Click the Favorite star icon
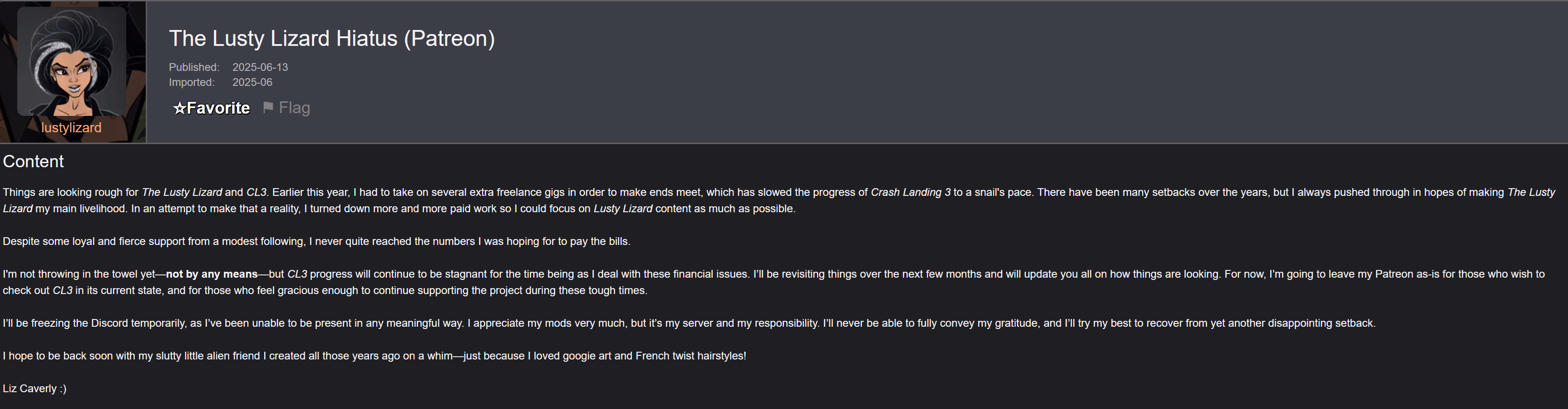This screenshot has height=409, width=1568. pyautogui.click(x=179, y=109)
